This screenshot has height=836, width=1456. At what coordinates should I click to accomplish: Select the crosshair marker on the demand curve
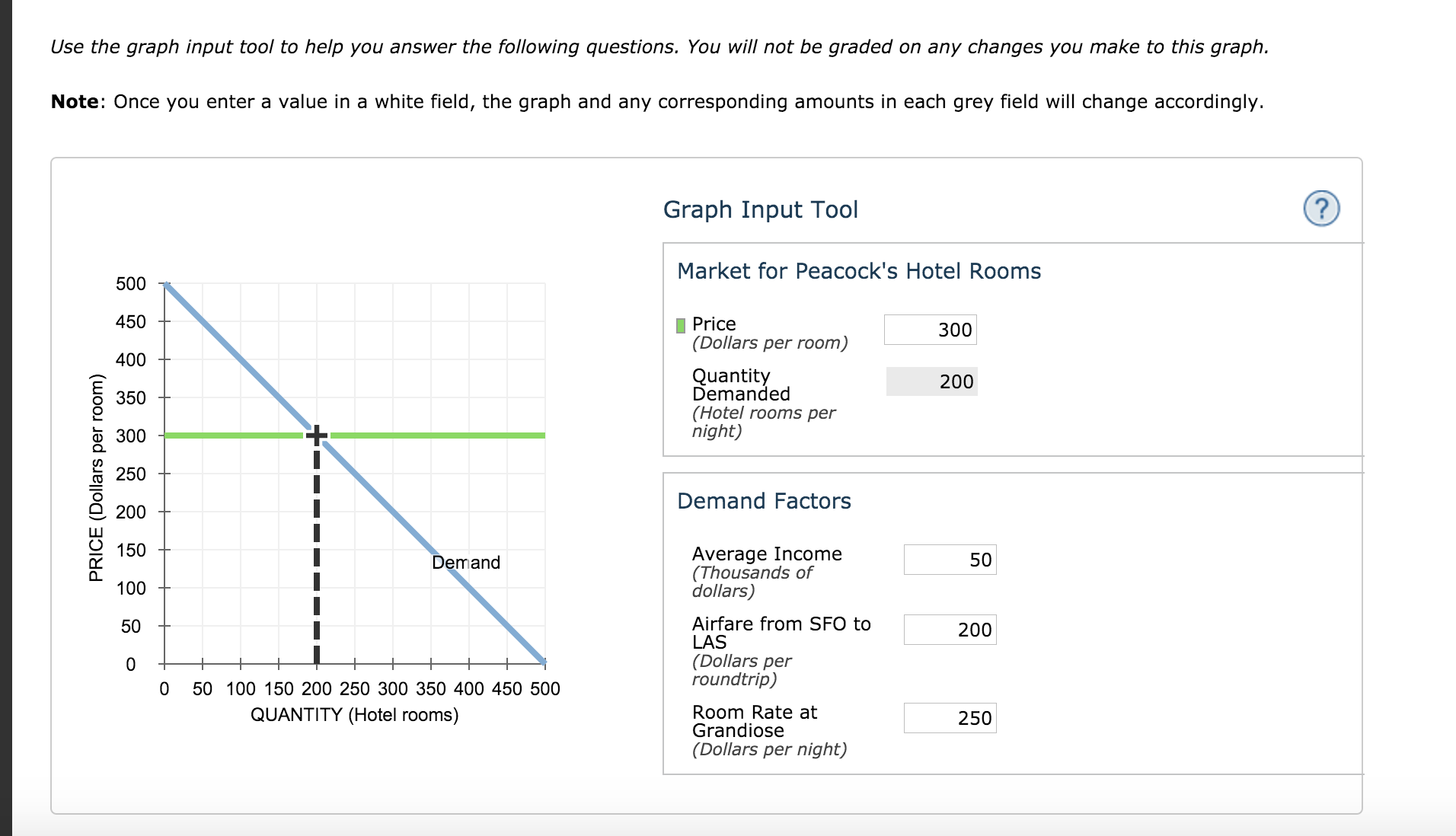tap(316, 436)
